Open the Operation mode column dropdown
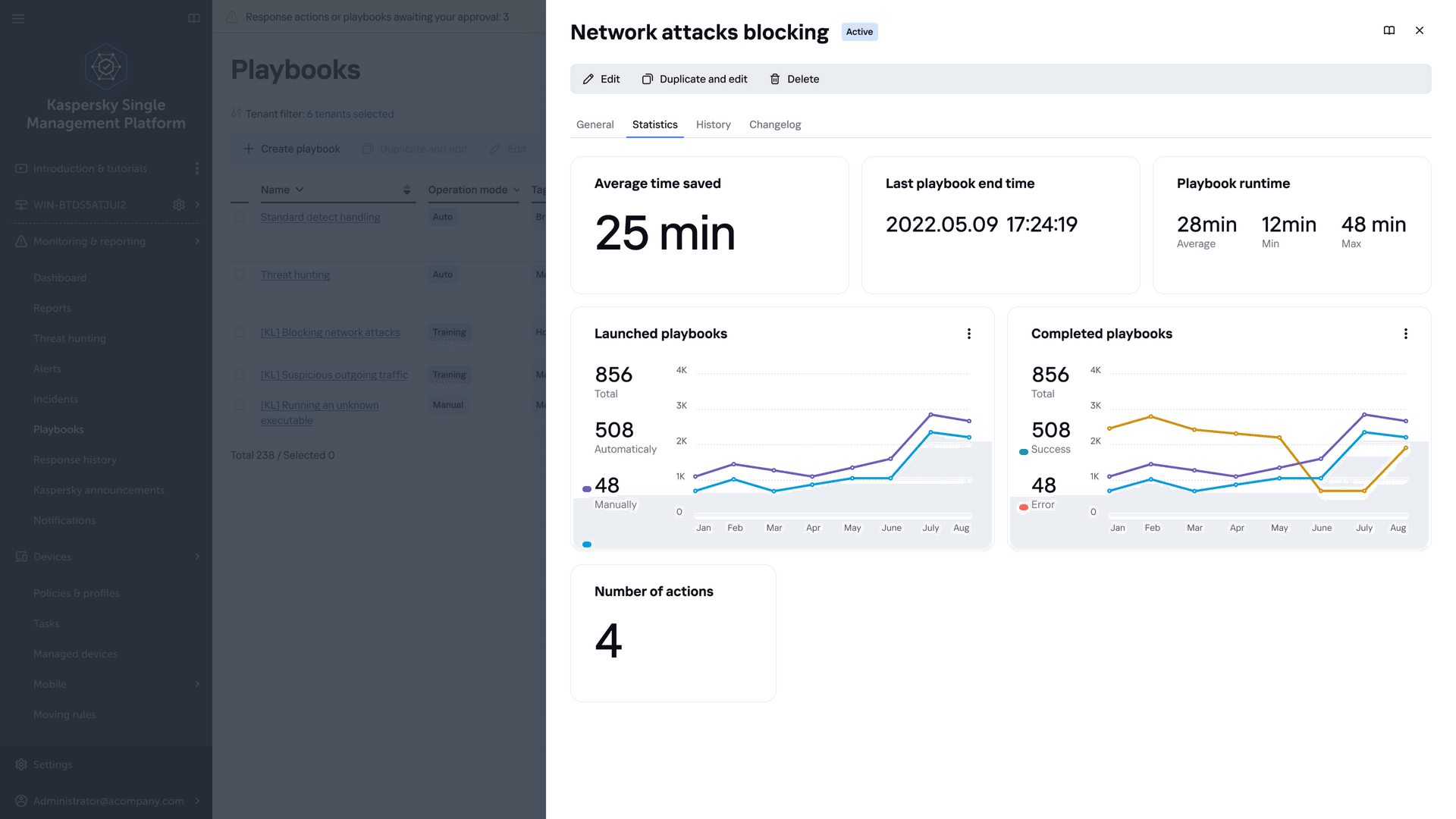Screen dimensions: 1456x819 [x=516, y=190]
